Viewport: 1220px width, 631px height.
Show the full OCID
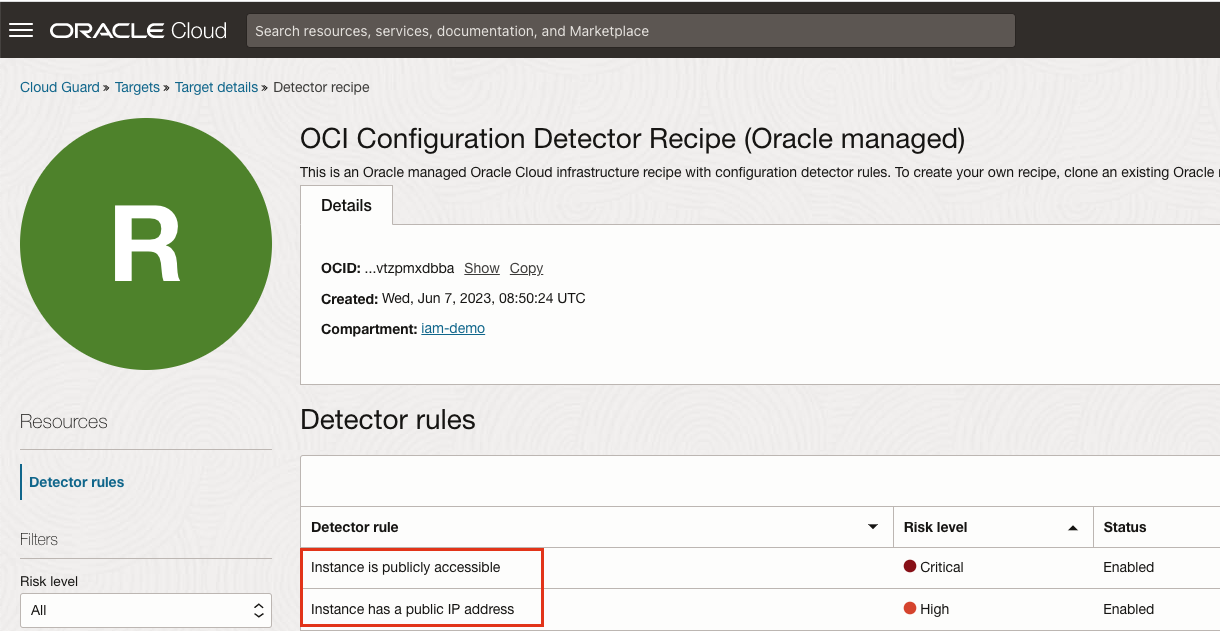(x=481, y=268)
